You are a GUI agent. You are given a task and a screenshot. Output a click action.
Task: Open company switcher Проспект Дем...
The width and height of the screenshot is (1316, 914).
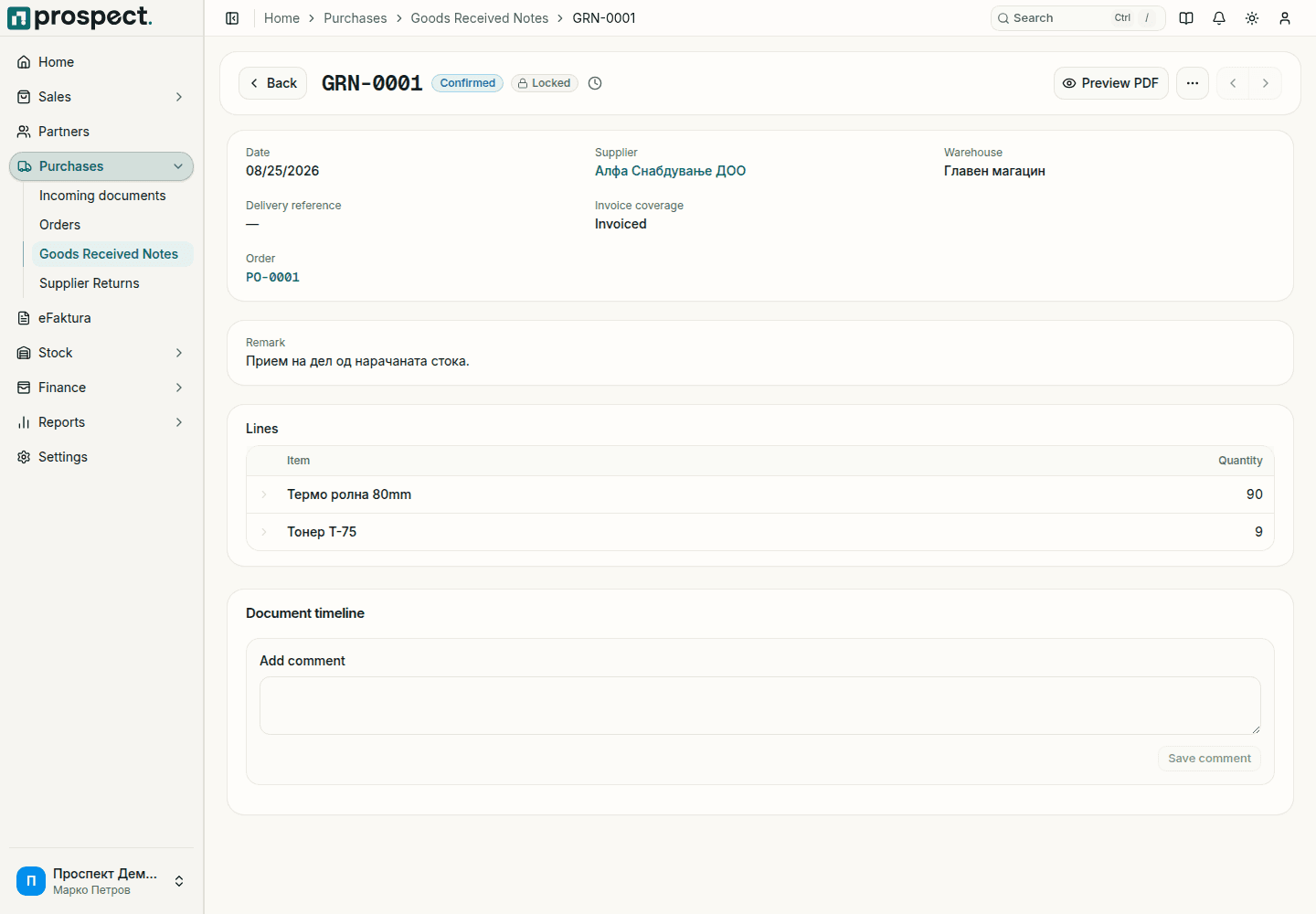point(101,881)
